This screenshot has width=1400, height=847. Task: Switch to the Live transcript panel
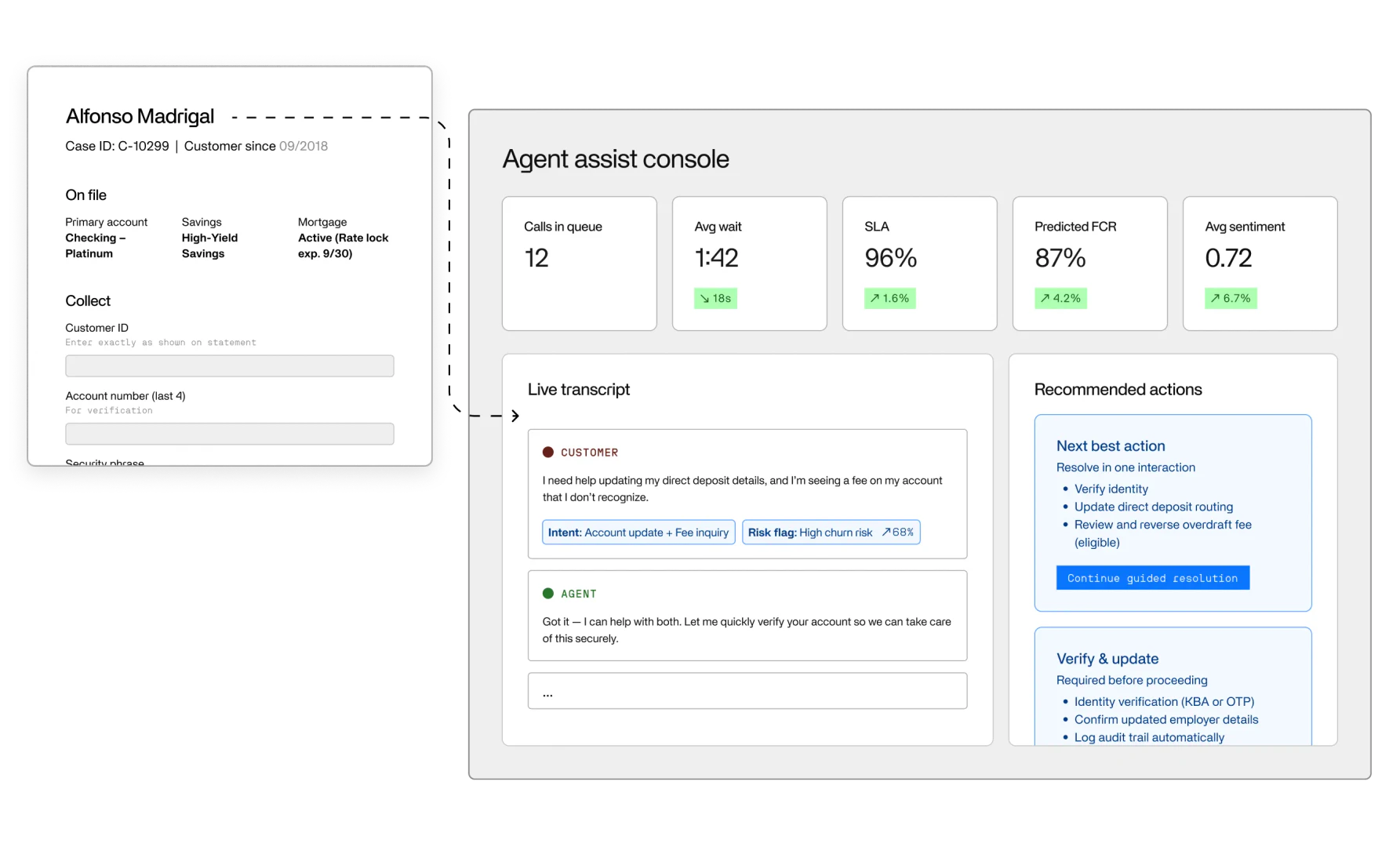579,389
